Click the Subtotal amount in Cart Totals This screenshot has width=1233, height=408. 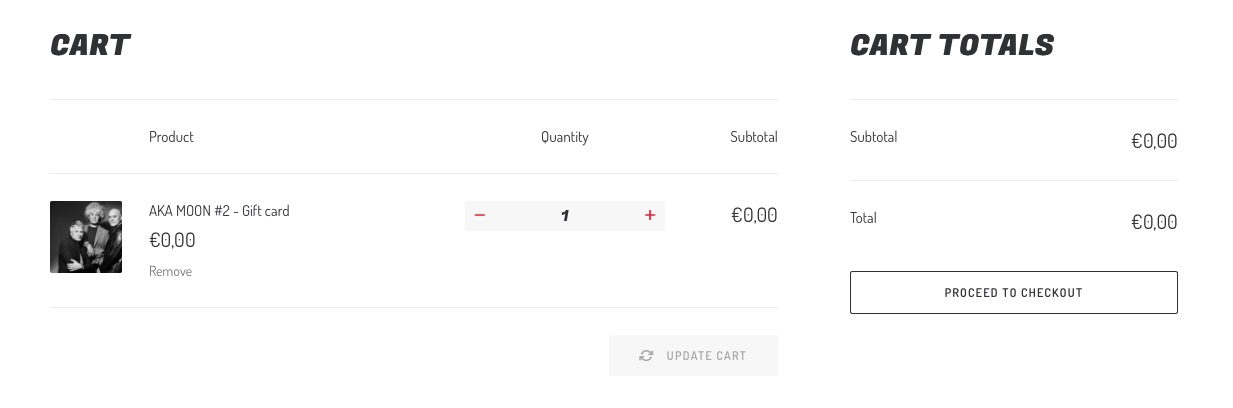[x=1153, y=141]
